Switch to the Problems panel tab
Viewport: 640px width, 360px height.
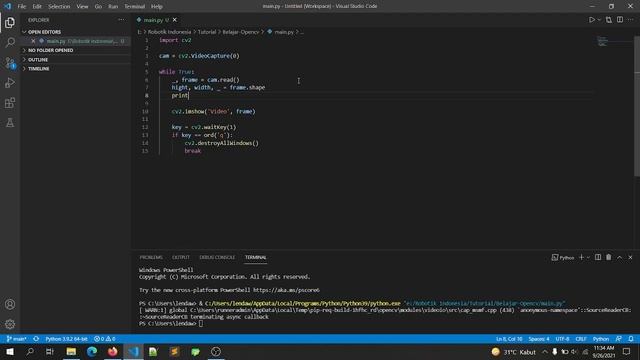[x=151, y=257]
